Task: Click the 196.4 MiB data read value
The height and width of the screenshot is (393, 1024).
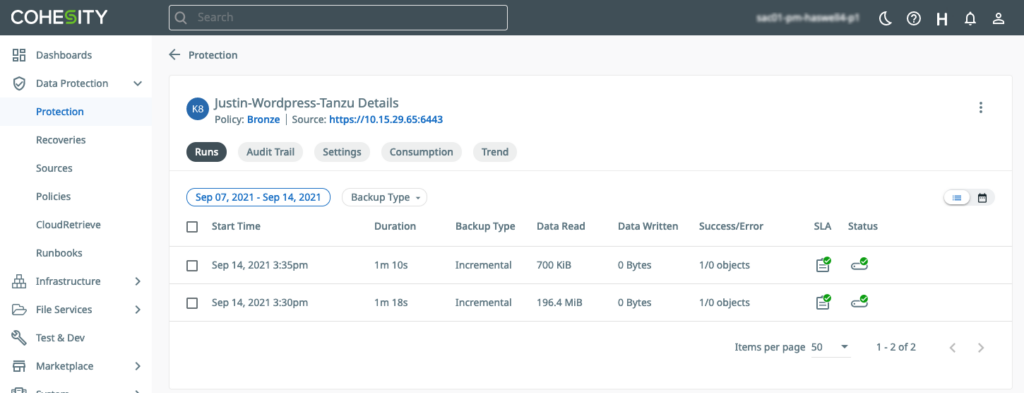Action: (560, 303)
